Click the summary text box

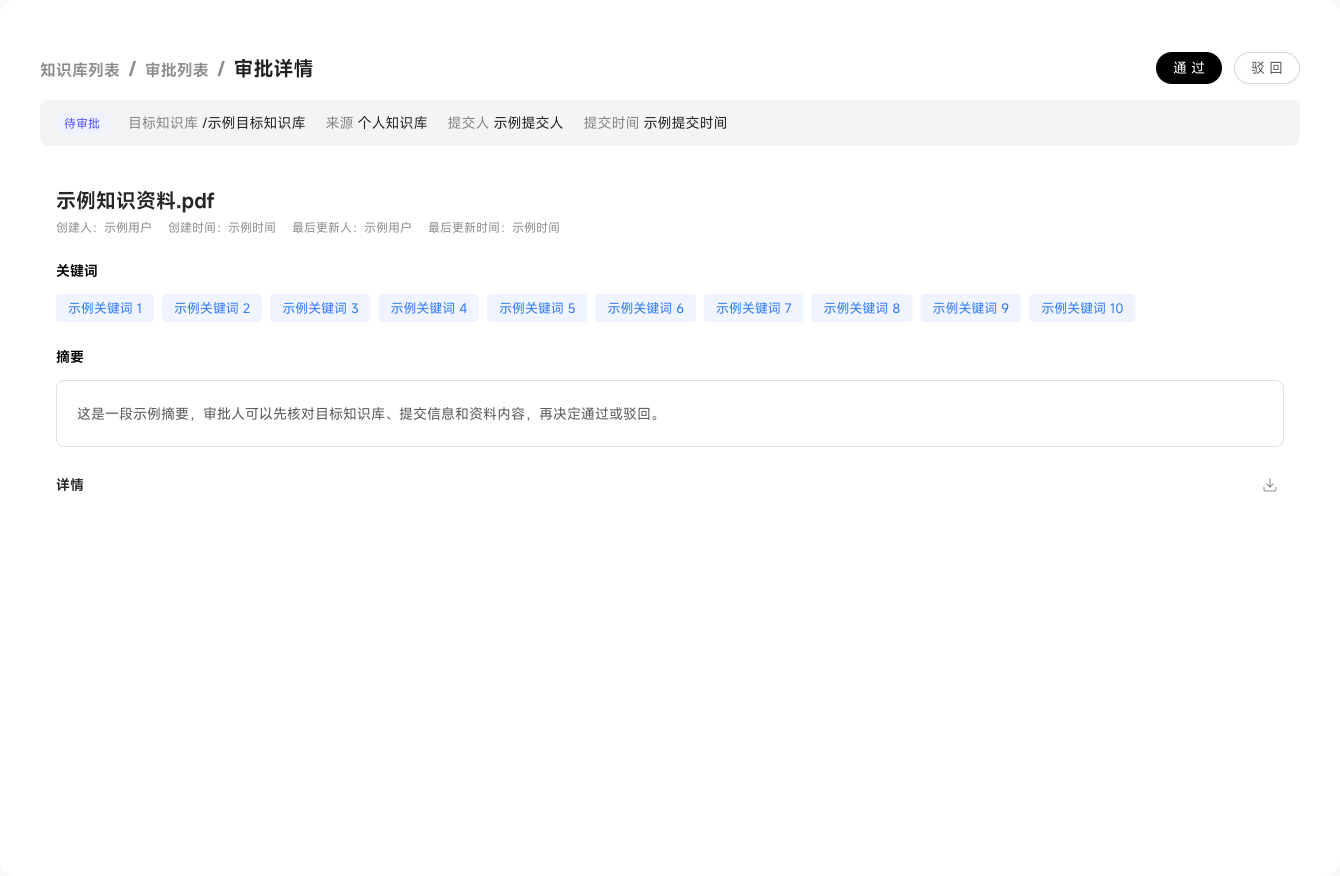pos(670,413)
